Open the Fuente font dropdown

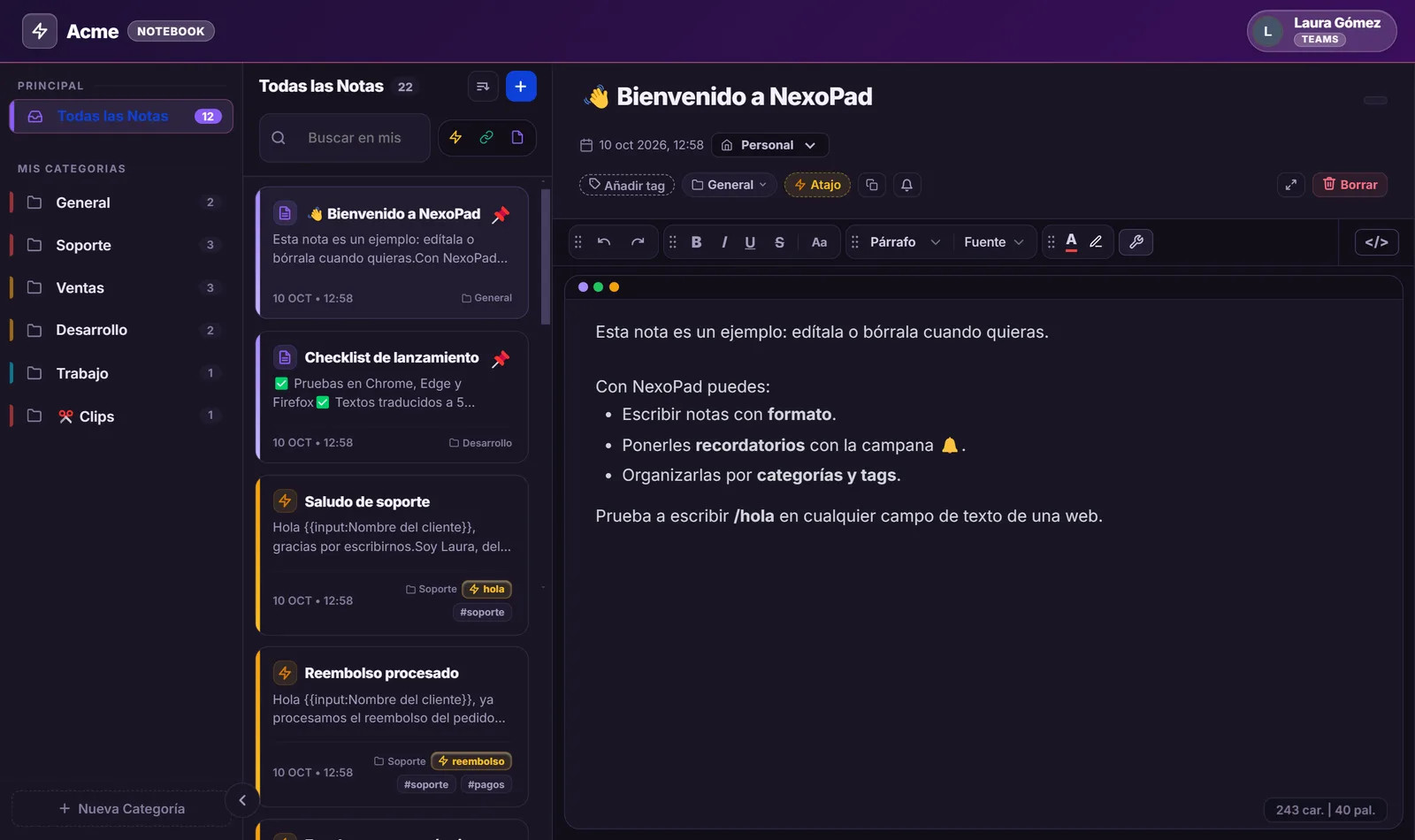pyautogui.click(x=994, y=241)
